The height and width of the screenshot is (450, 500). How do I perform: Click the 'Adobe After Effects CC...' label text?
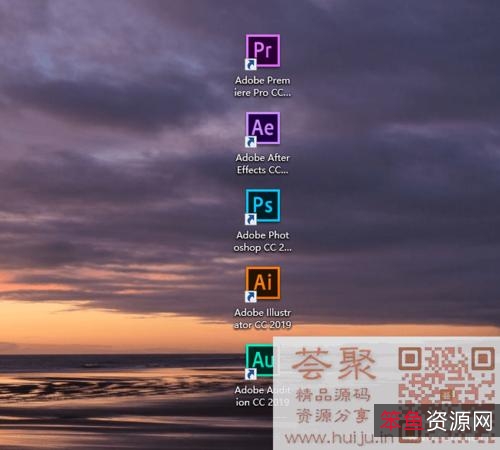click(263, 164)
